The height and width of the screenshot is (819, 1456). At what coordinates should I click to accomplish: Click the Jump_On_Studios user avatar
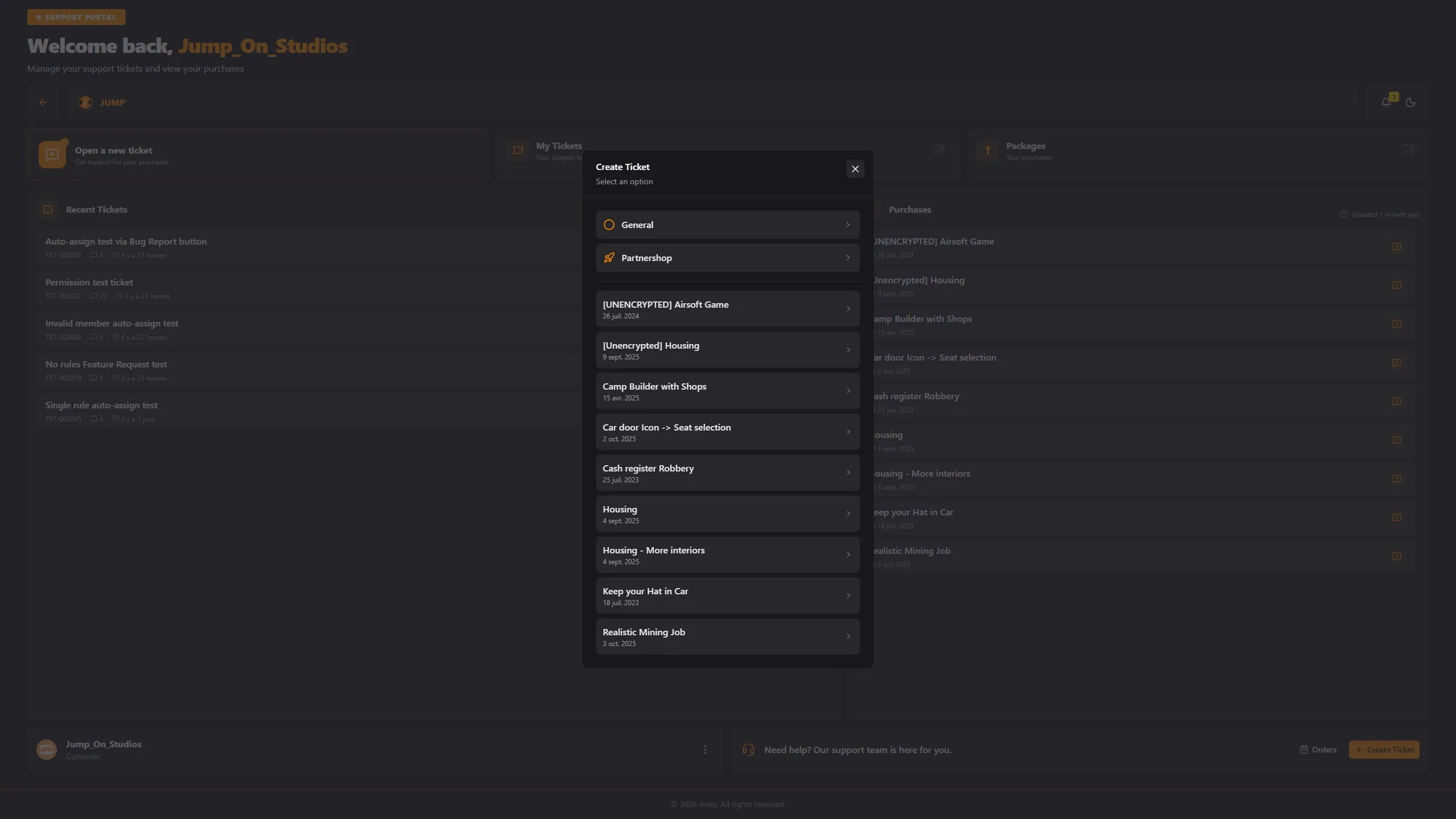click(47, 750)
